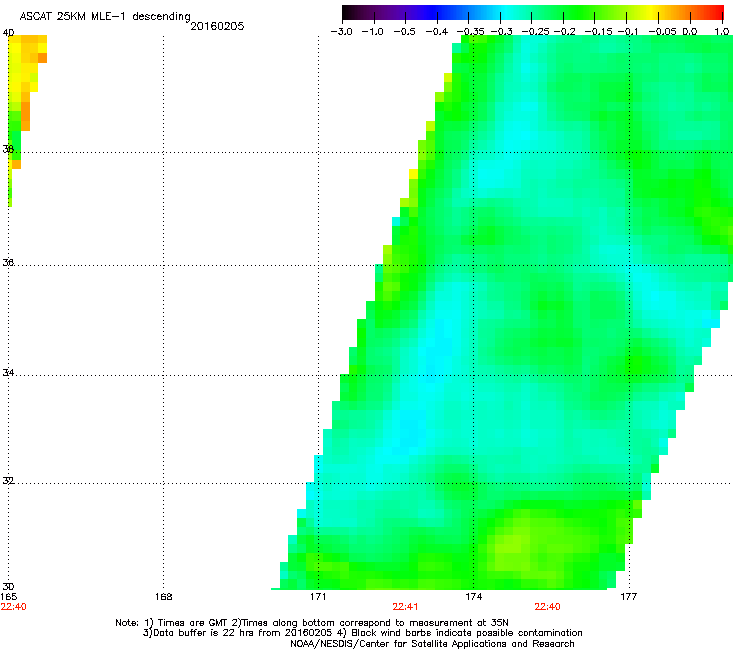Select the "-3.0" color scale label

pyautogui.click(x=341, y=32)
